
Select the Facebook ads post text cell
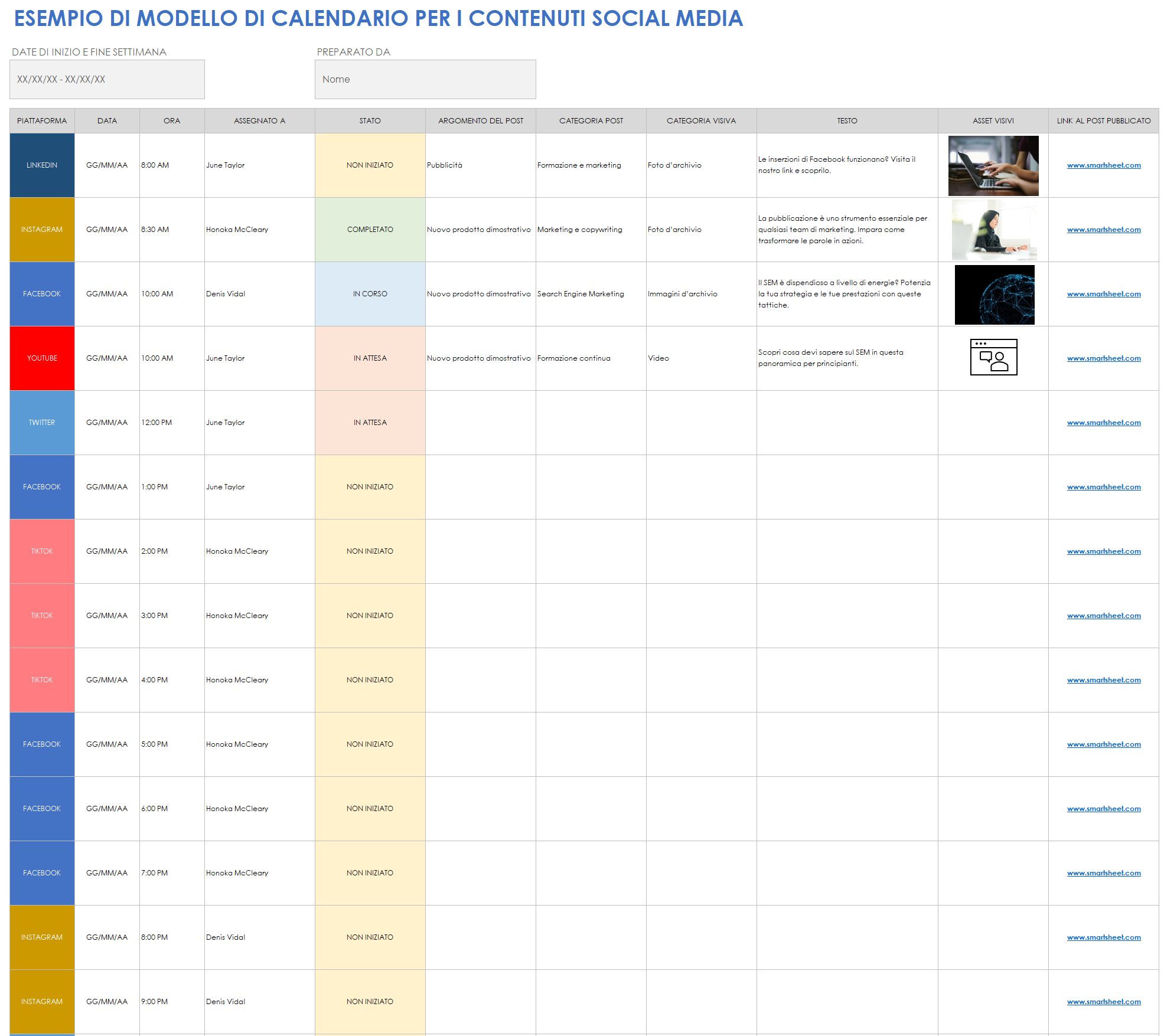point(847,165)
